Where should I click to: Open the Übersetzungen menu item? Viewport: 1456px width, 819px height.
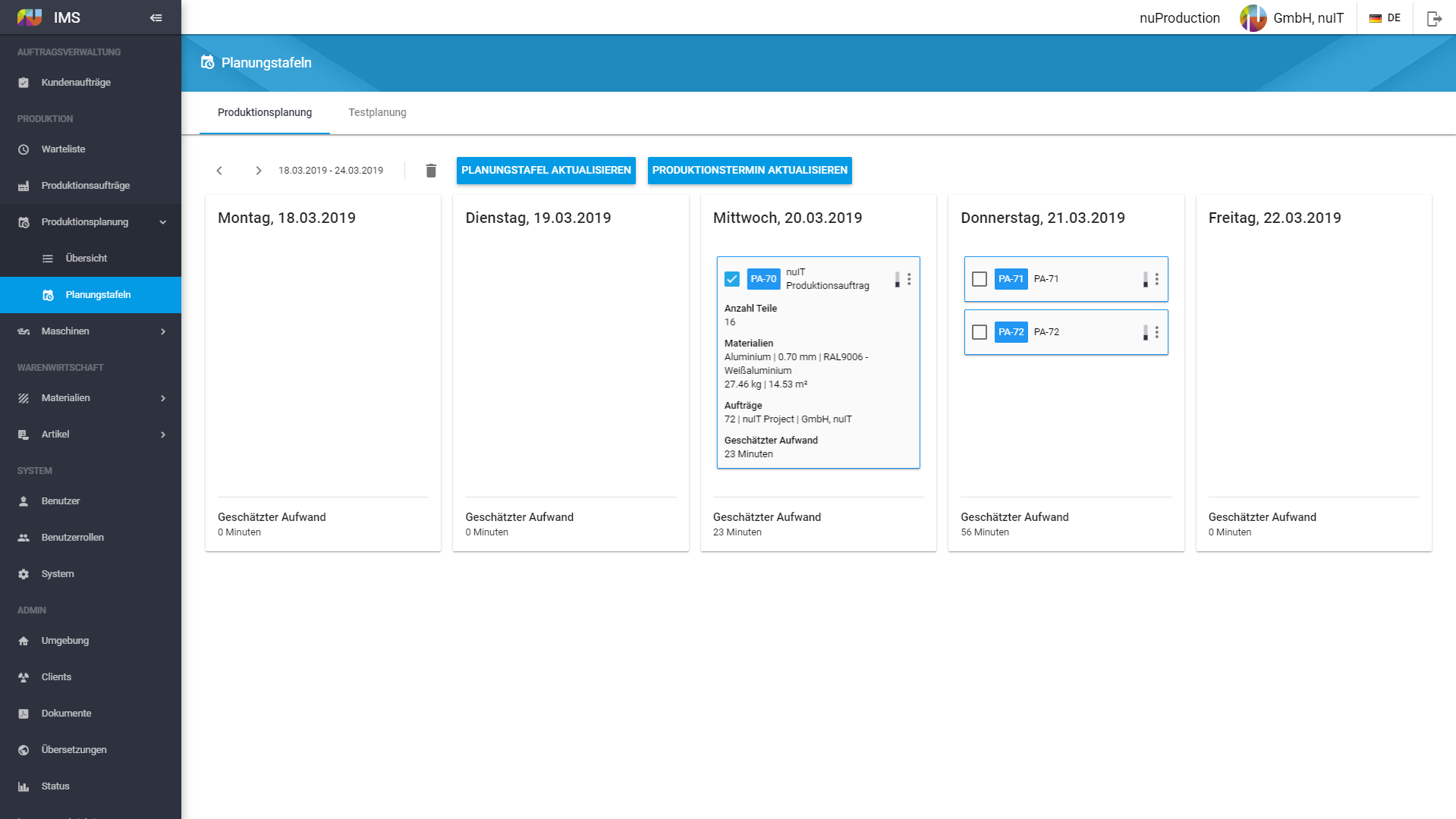click(x=90, y=750)
